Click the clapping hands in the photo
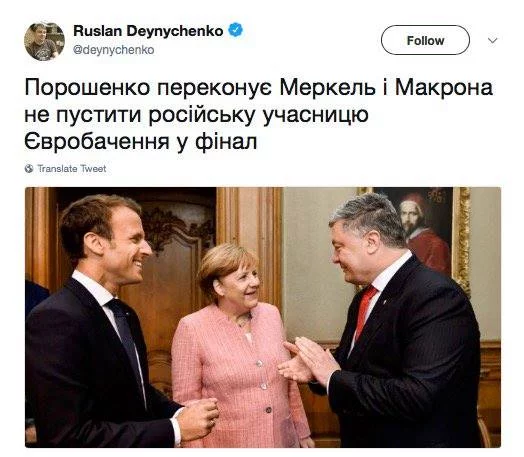Image resolution: width=524 pixels, height=457 pixels. 308,361
